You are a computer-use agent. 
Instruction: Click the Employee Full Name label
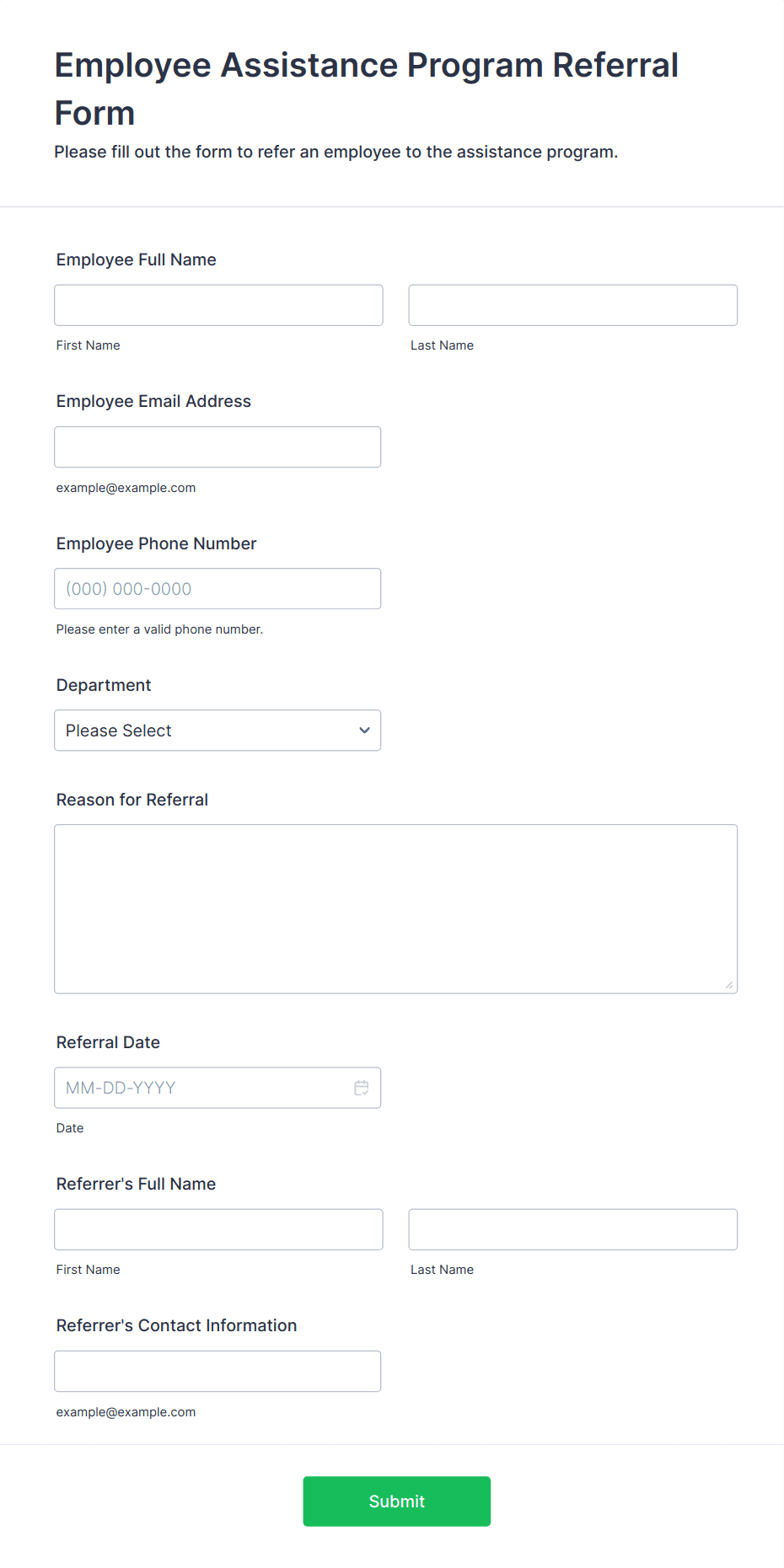[137, 260]
